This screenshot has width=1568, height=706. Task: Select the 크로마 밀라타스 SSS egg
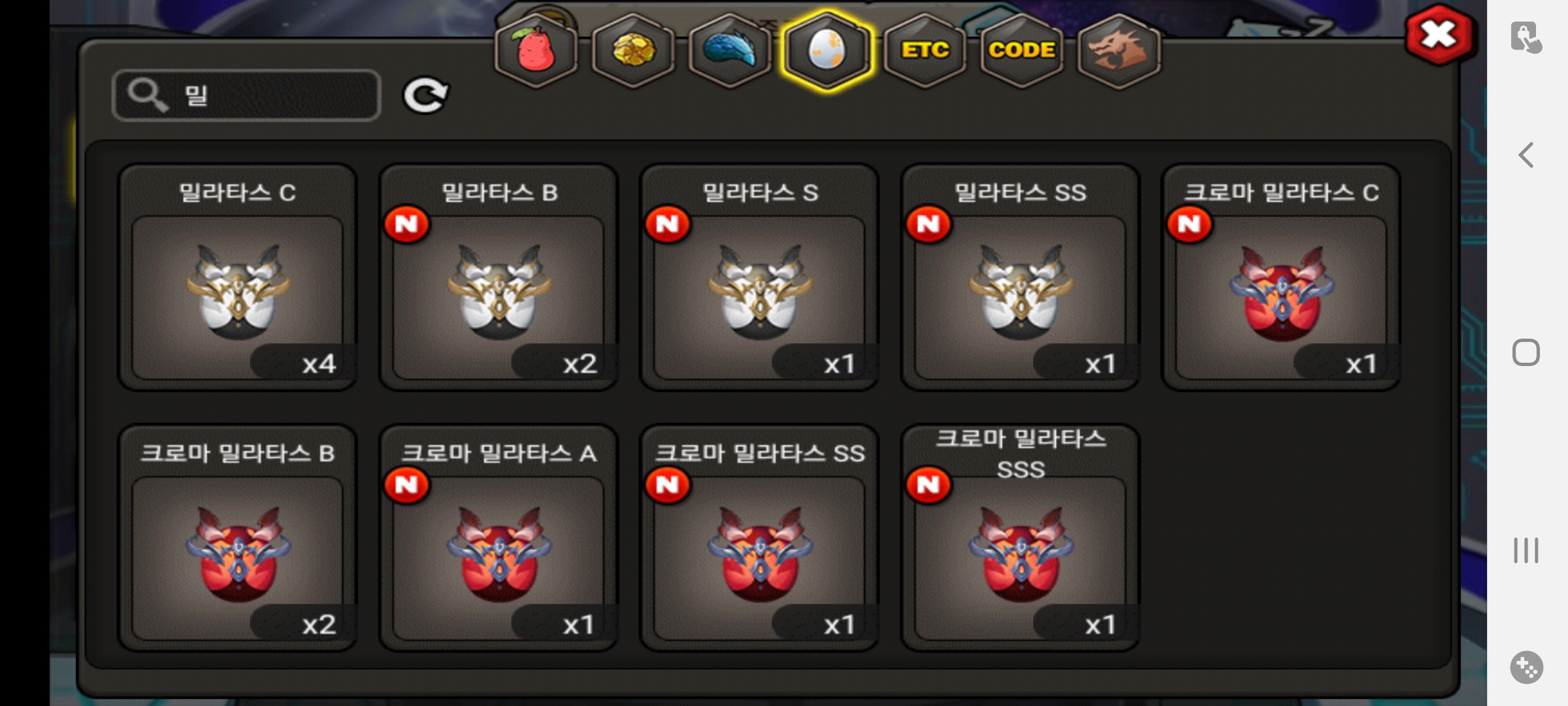(1021, 538)
